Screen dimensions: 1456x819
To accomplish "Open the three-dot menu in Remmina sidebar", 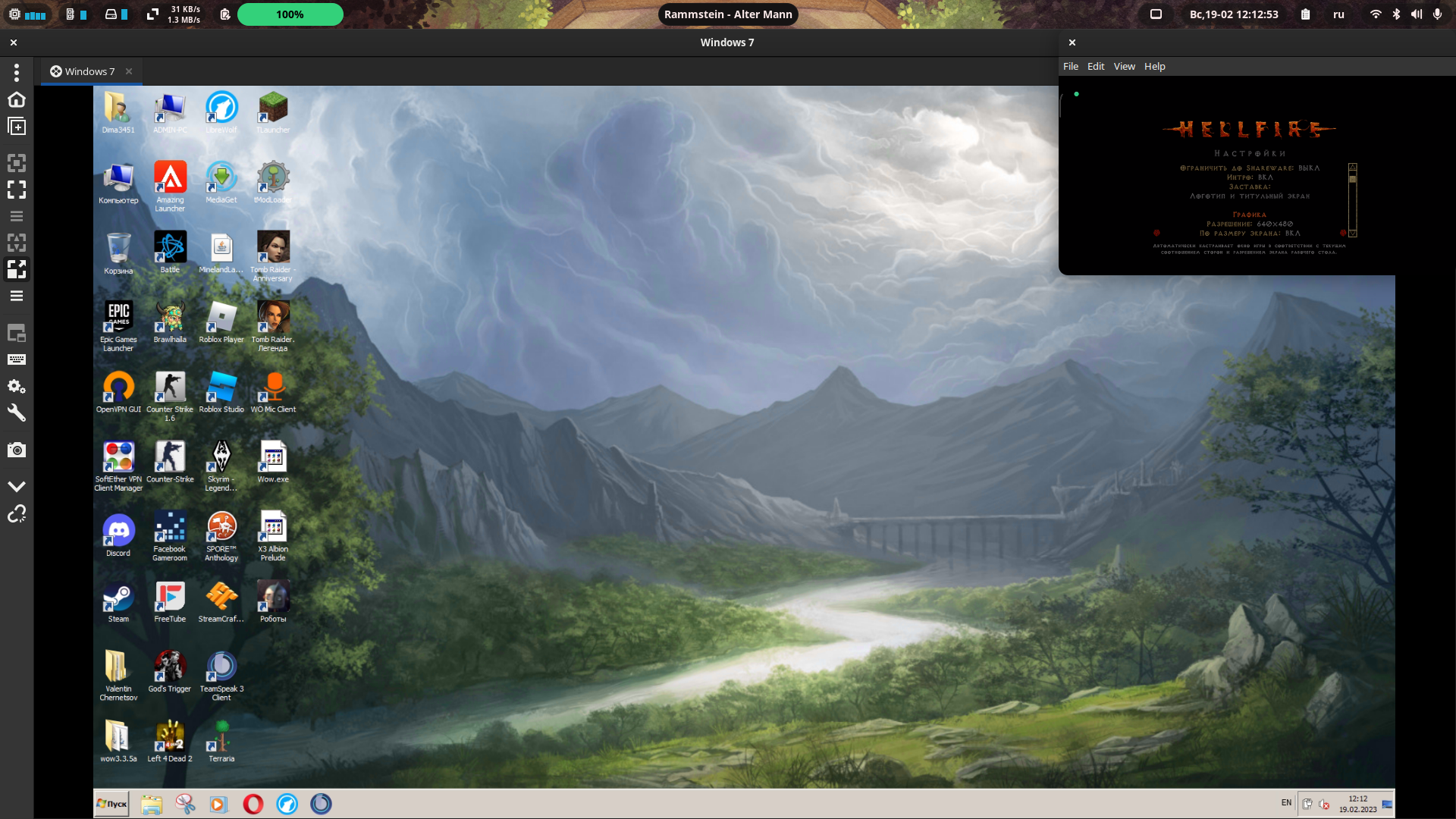I will click(x=17, y=73).
